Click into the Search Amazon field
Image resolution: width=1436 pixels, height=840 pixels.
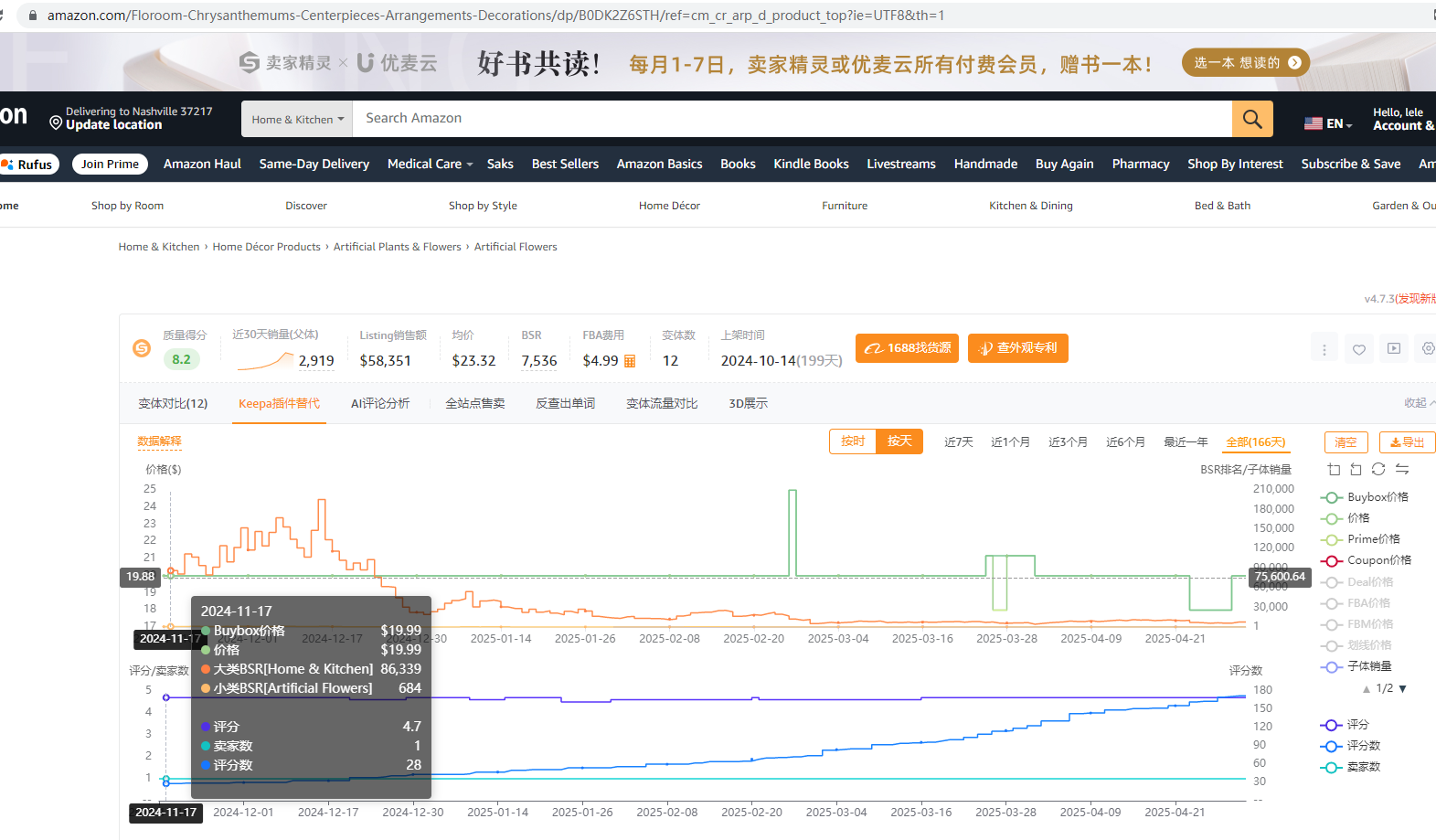pos(792,119)
